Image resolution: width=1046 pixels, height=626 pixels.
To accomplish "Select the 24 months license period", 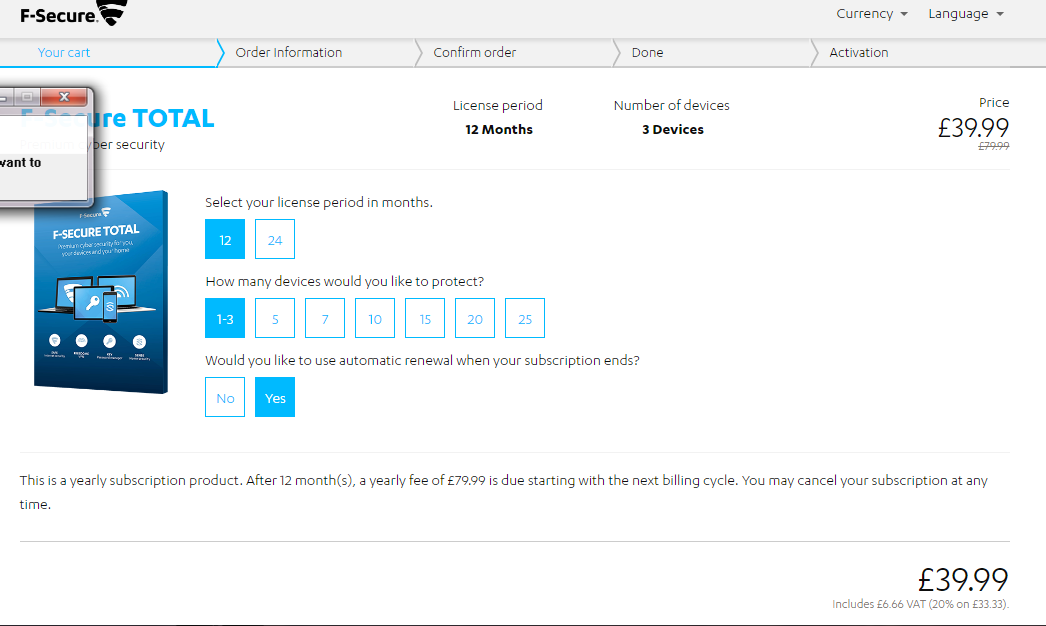I will [x=275, y=239].
